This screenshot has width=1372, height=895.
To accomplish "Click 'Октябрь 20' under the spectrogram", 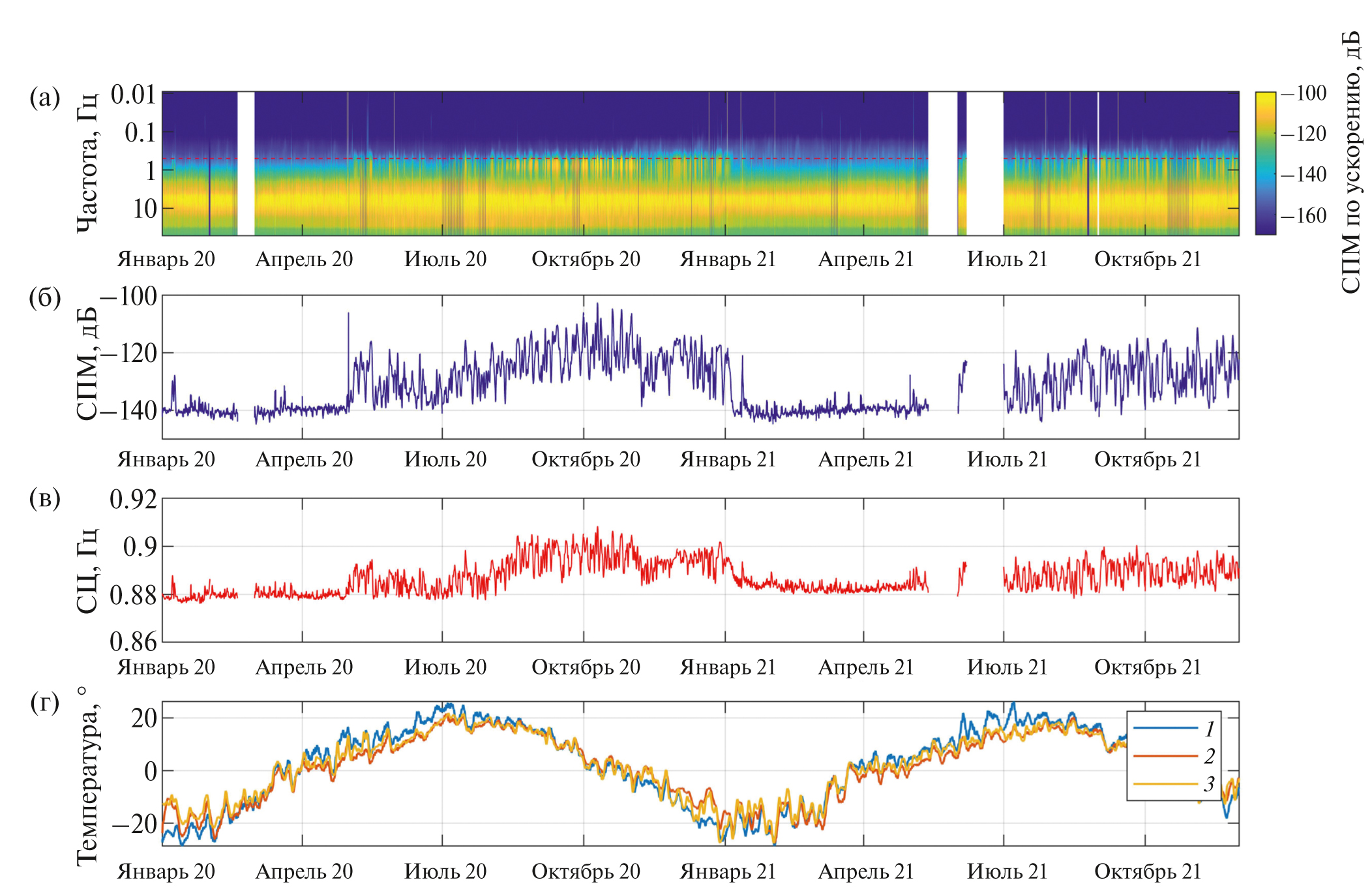I will [x=586, y=260].
